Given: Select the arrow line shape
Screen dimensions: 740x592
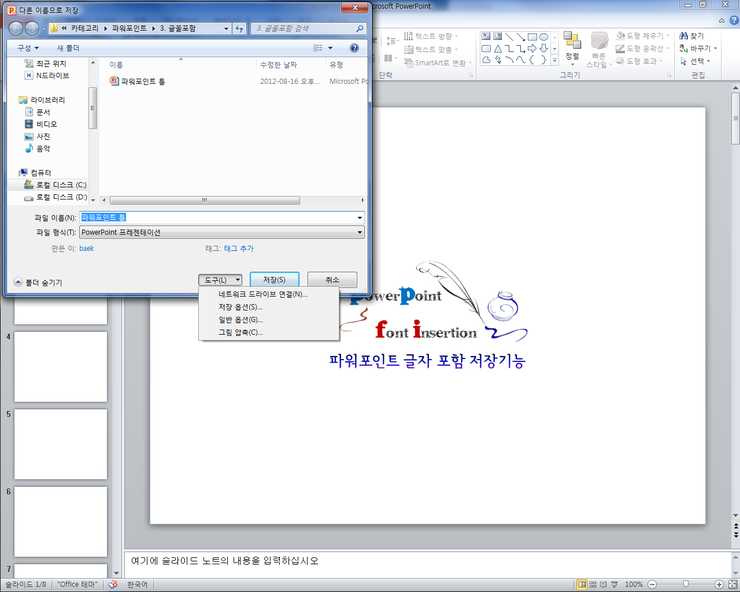Looking at the screenshot, I should [521, 37].
